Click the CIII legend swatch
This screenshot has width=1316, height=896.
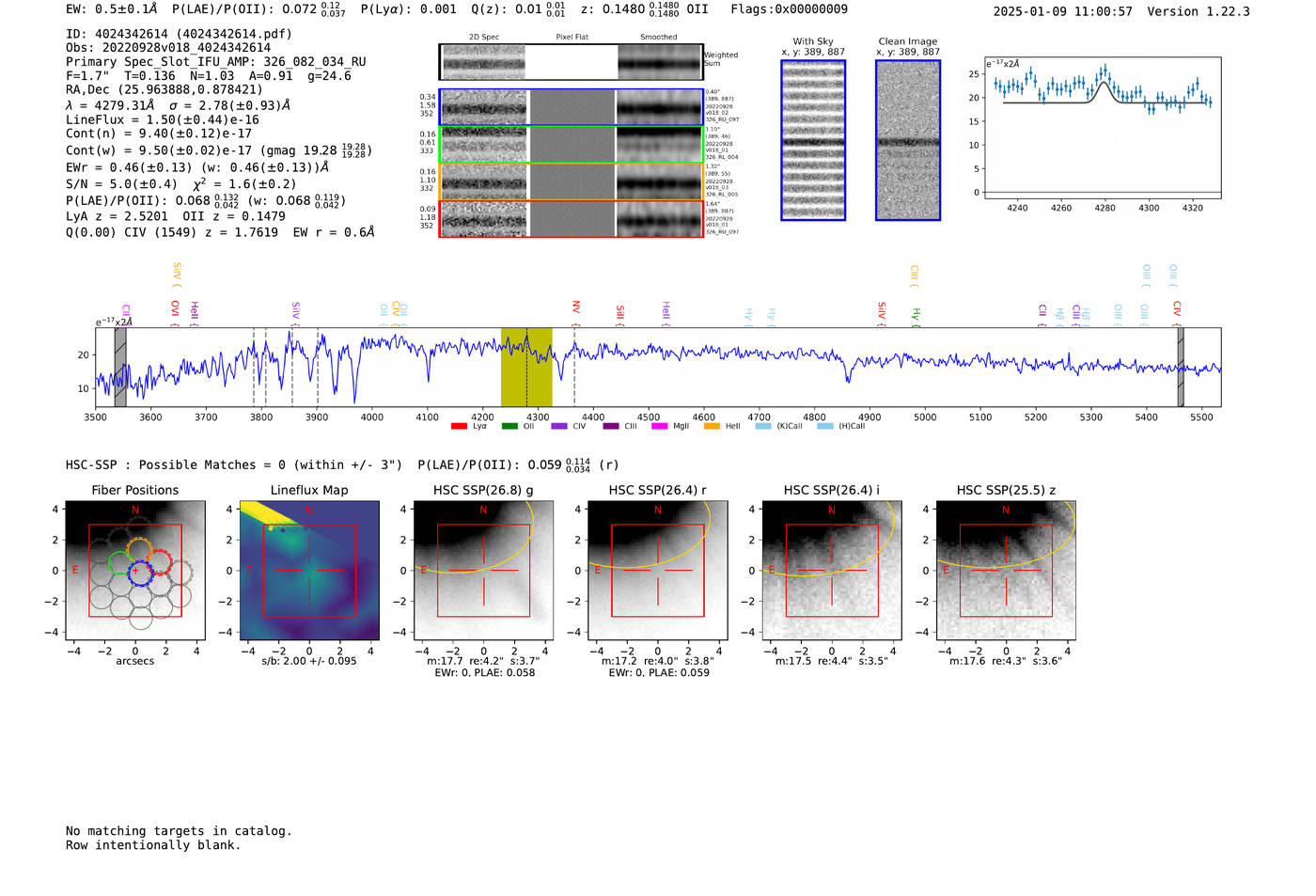(611, 426)
